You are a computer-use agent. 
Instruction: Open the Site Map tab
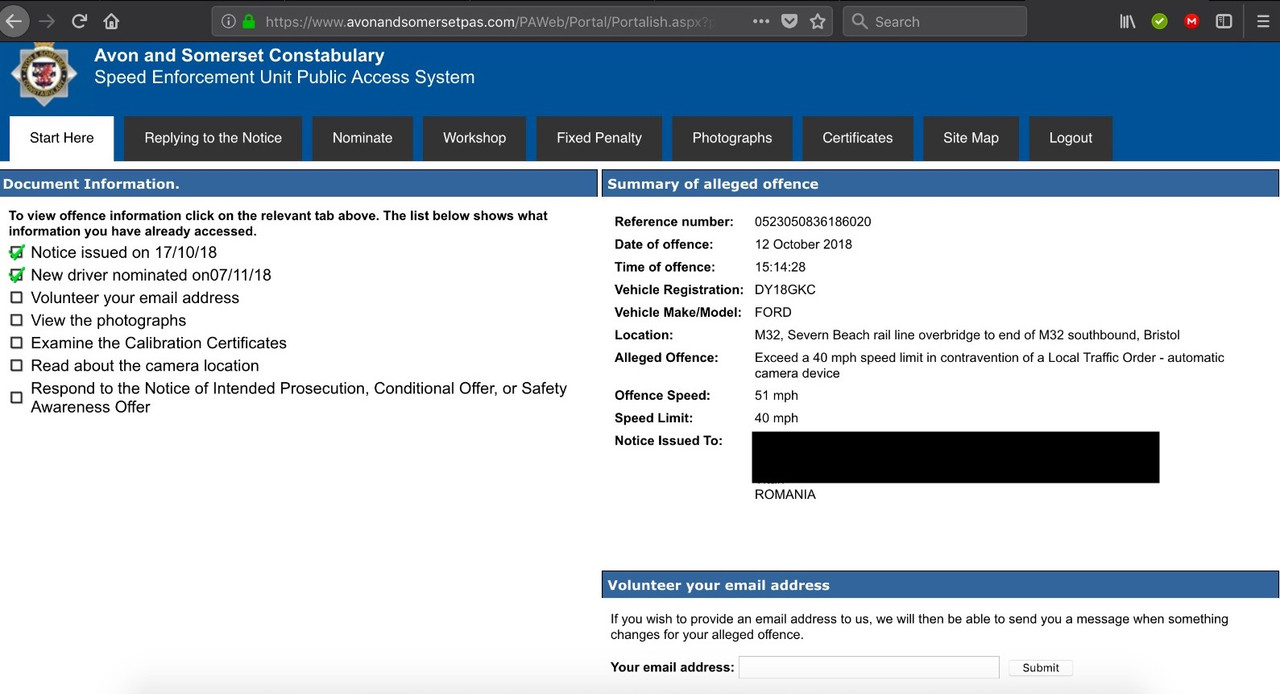tap(971, 138)
